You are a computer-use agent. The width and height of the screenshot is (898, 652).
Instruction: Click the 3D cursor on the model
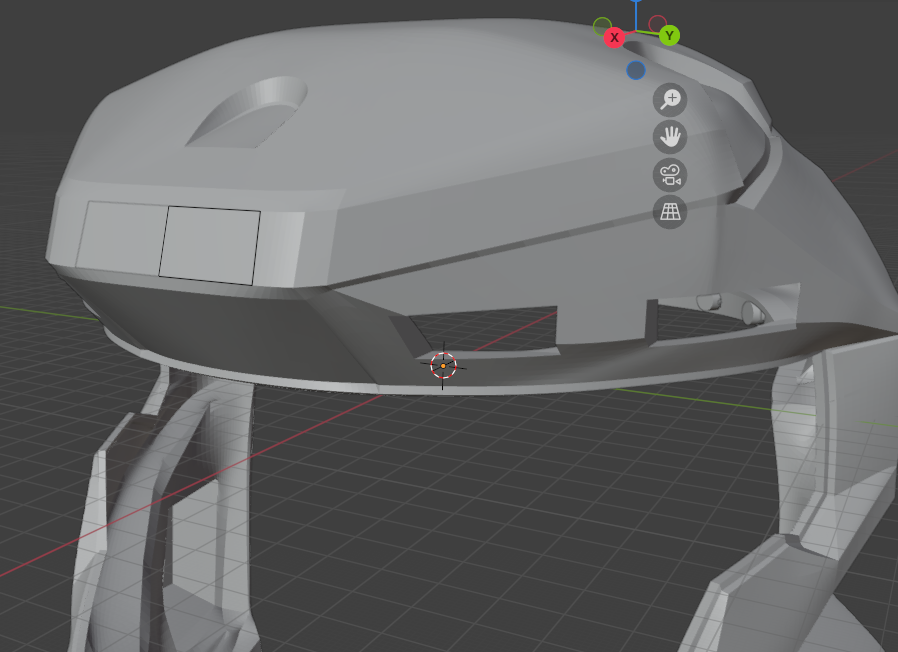pos(443,366)
